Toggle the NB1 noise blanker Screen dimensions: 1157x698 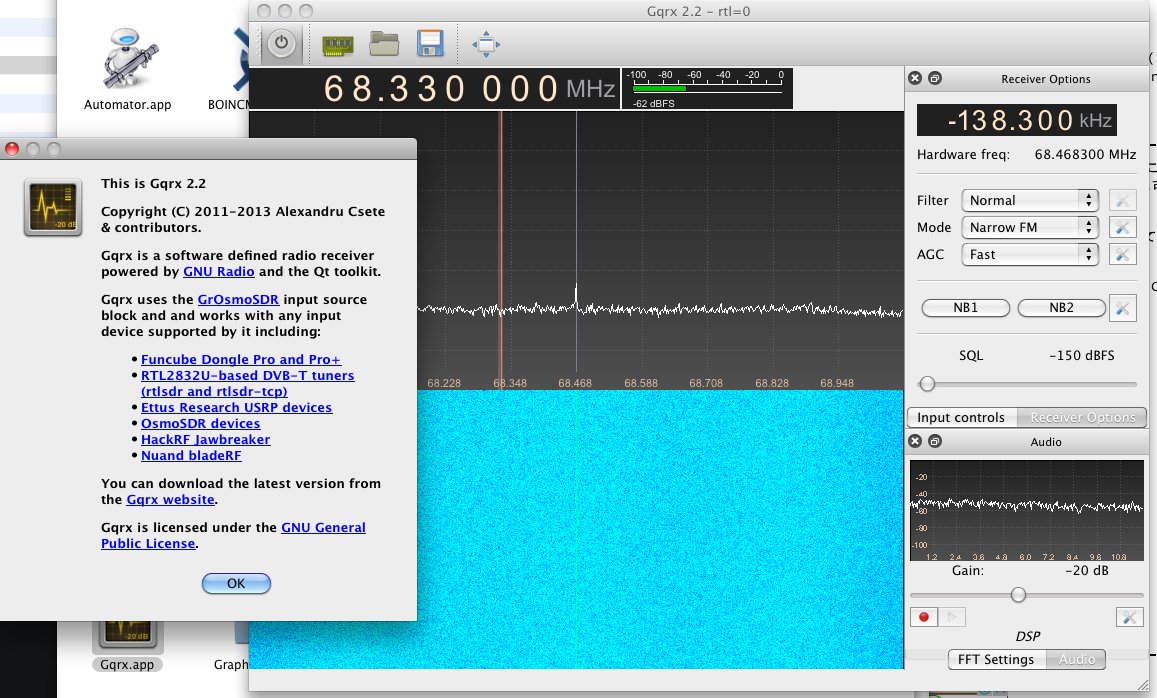pos(965,308)
